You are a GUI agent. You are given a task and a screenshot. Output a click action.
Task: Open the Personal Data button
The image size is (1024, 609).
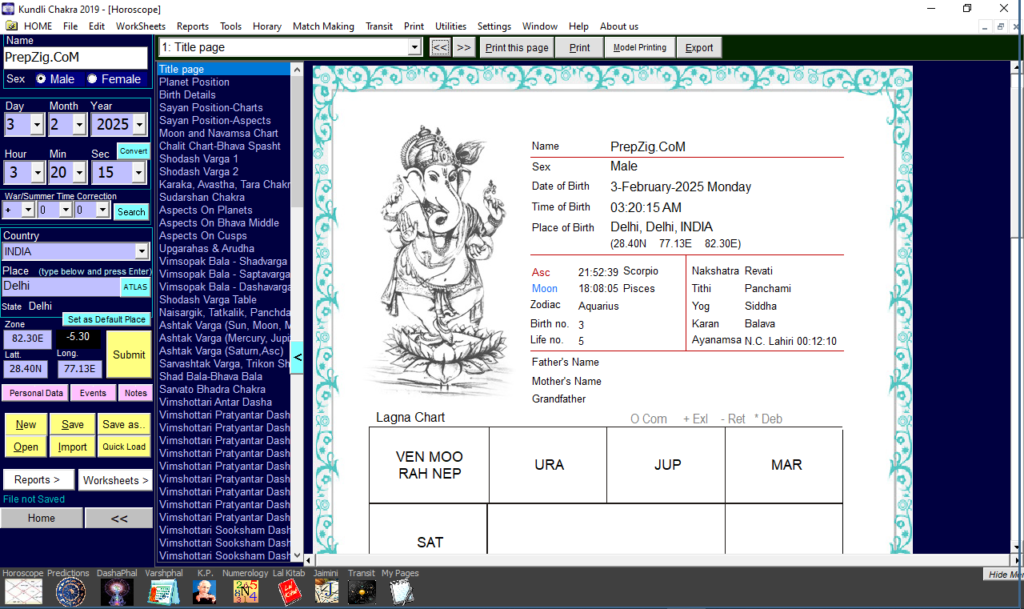tap(36, 393)
